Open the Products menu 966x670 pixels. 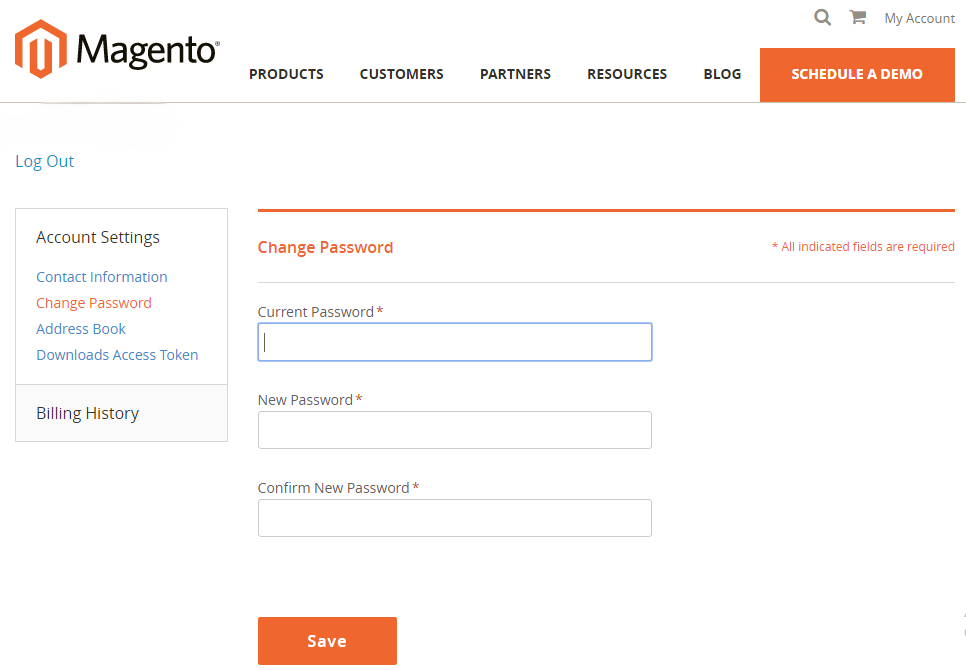(286, 74)
